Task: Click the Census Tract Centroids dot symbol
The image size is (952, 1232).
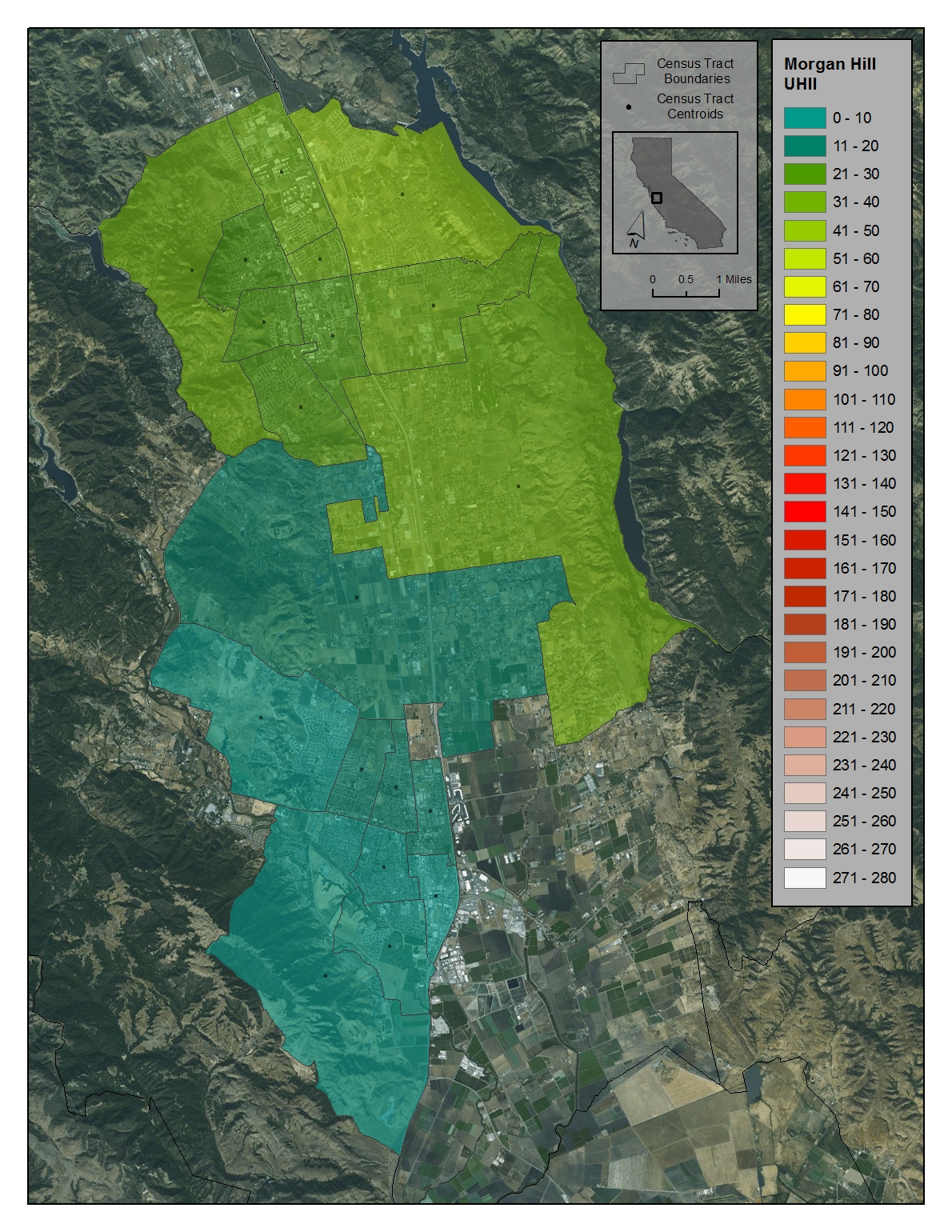Action: coord(629,106)
